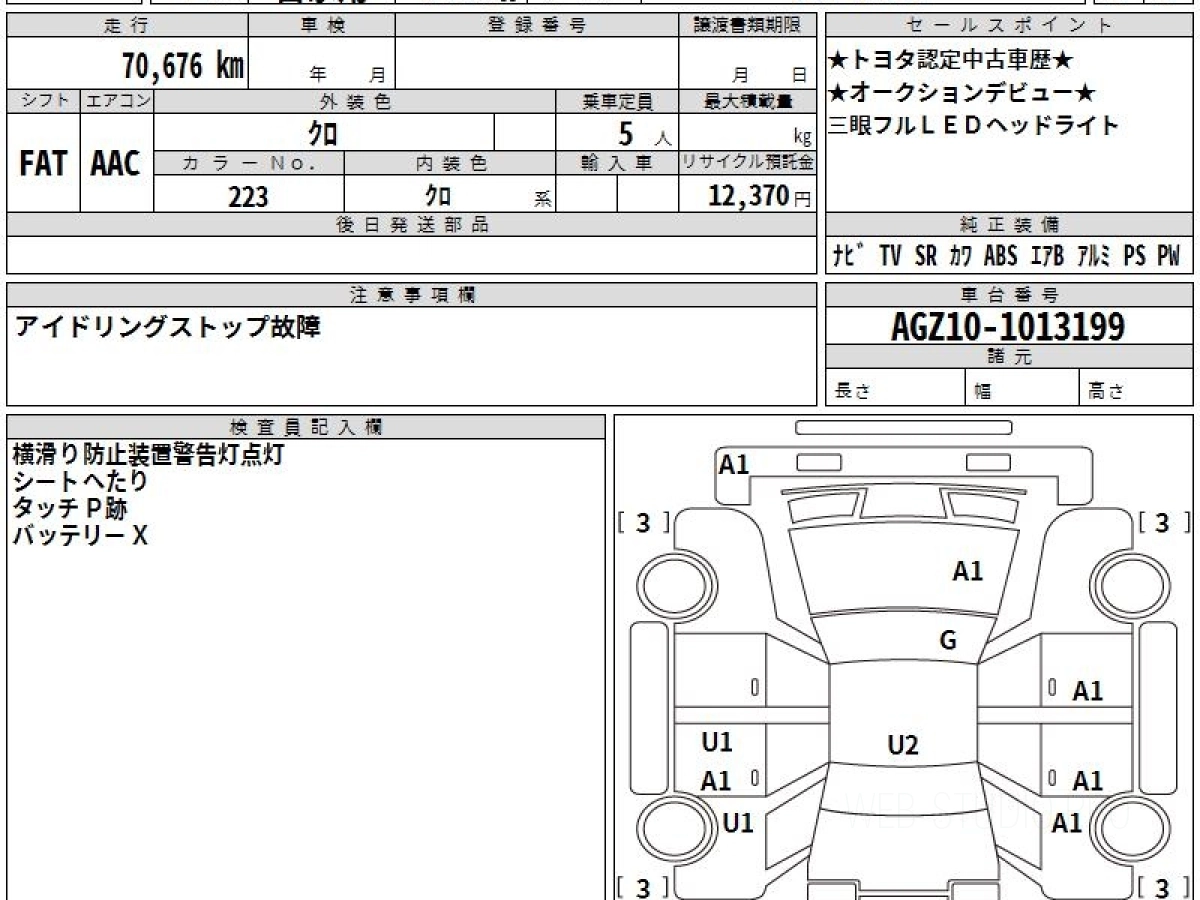Select the SR sunroof equipment code
Screen dimensions: 1200x900
(x=926, y=256)
